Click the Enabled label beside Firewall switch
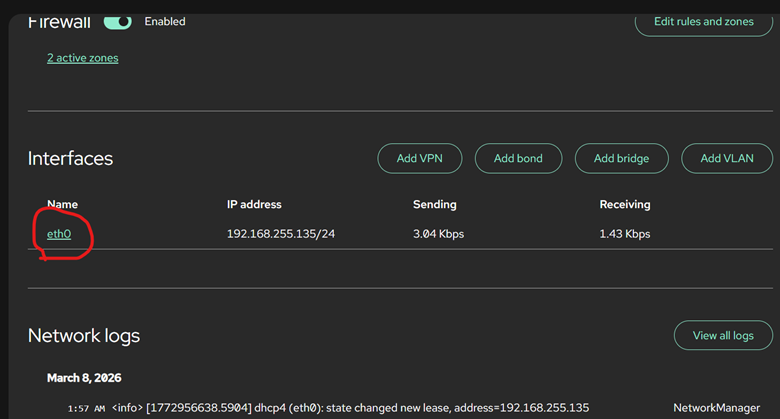This screenshot has width=780, height=419. point(165,22)
